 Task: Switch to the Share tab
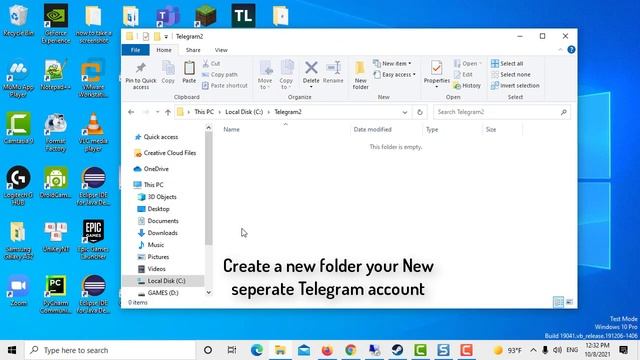pyautogui.click(x=193, y=50)
